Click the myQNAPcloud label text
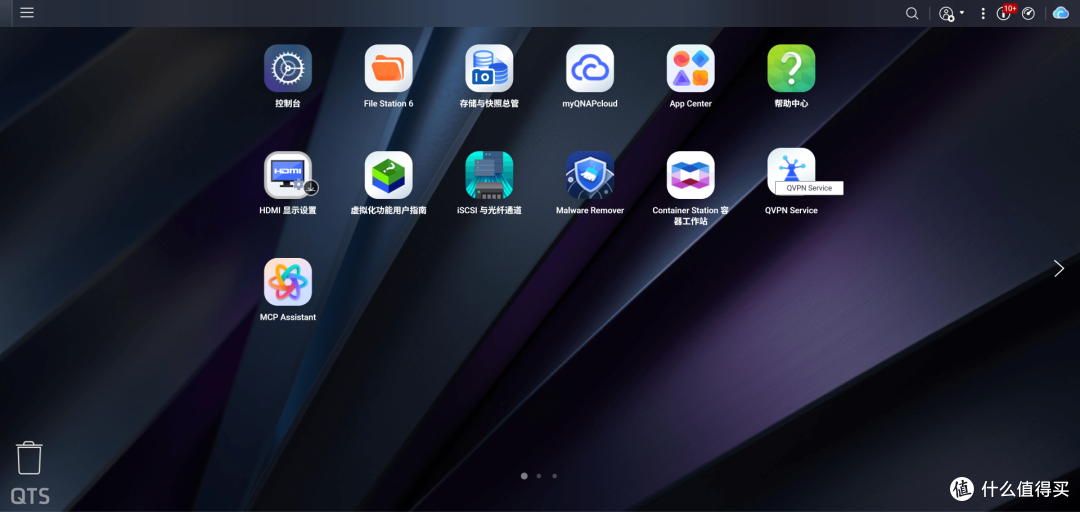This screenshot has height=512, width=1080. 590,103
